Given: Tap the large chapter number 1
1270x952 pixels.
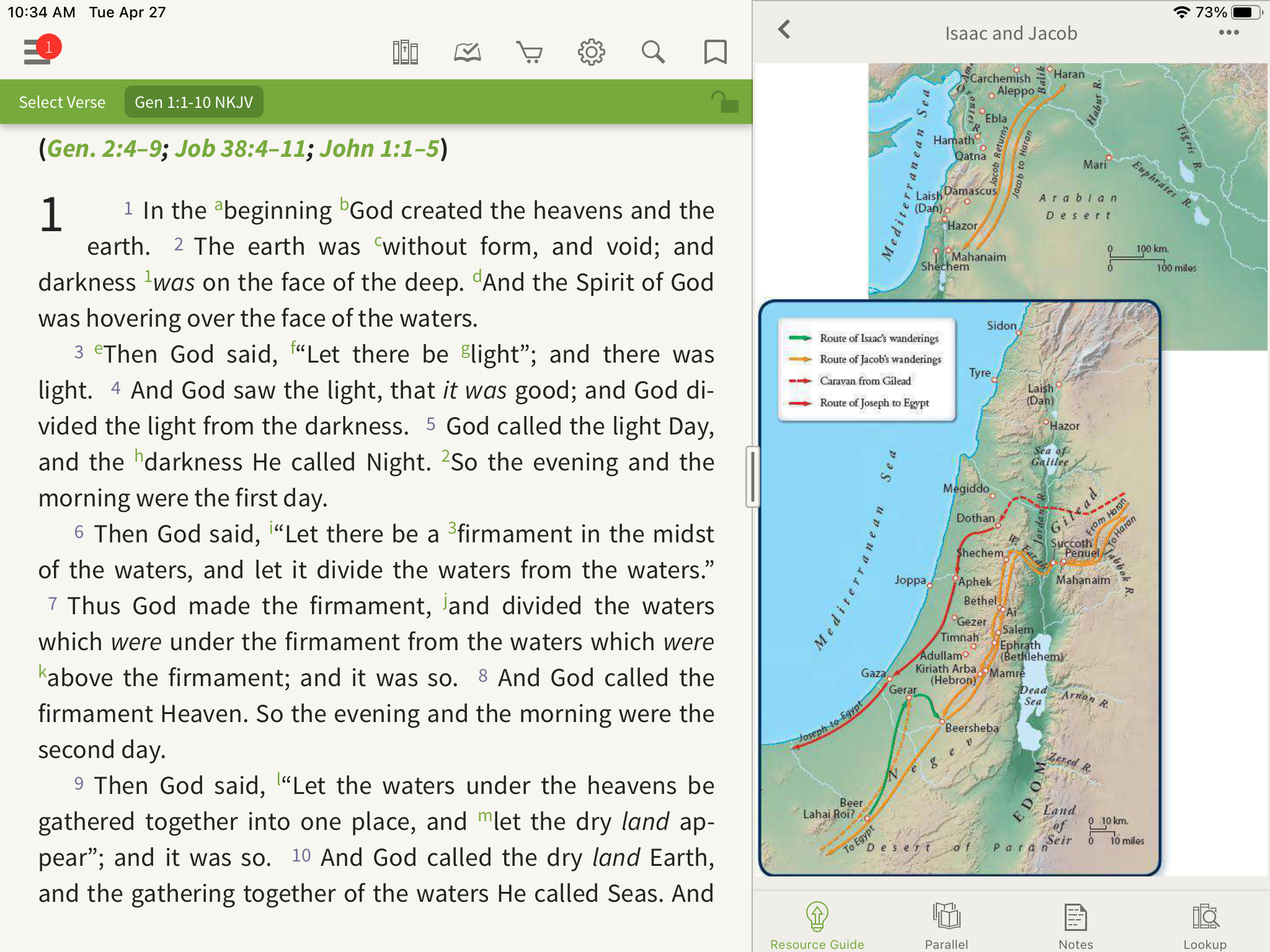Looking at the screenshot, I should [x=51, y=215].
